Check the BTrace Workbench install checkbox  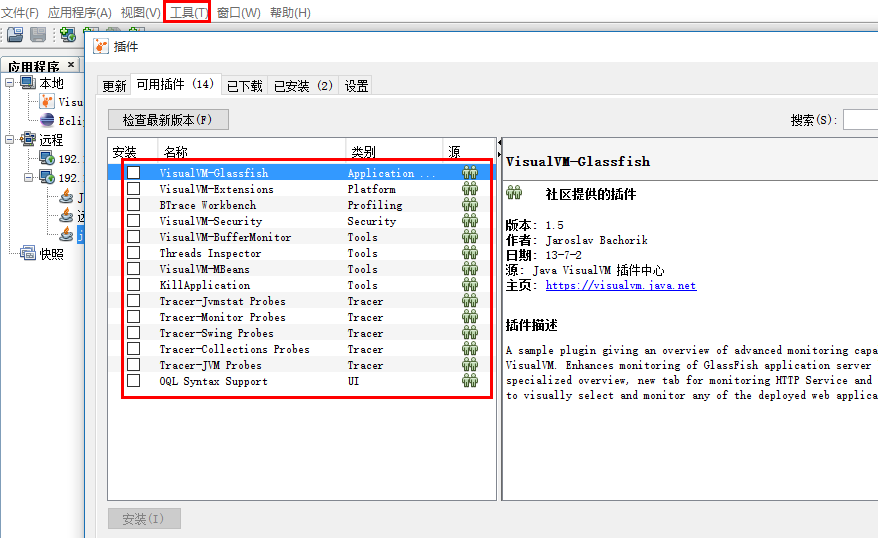[133, 205]
